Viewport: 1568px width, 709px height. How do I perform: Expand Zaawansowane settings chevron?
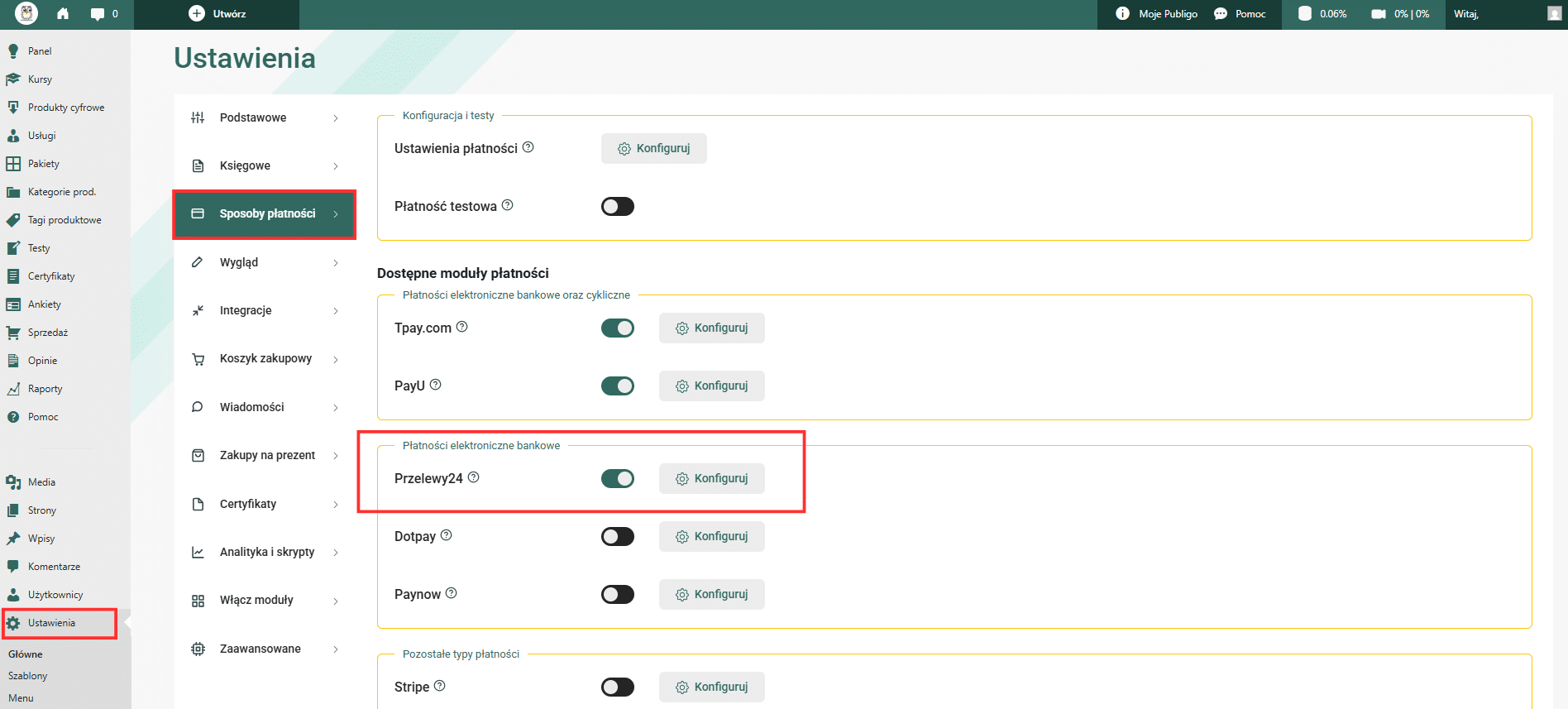tap(336, 649)
